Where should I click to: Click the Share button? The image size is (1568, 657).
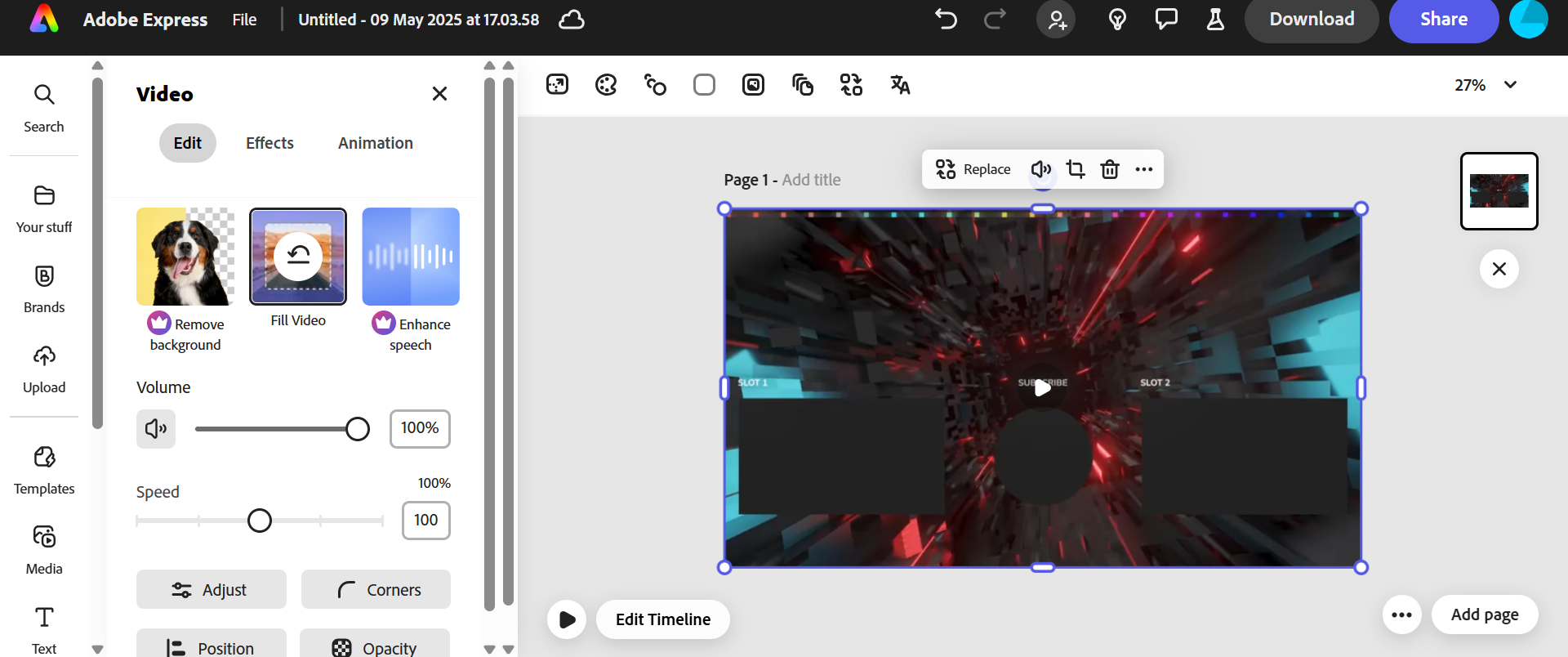(x=1444, y=20)
